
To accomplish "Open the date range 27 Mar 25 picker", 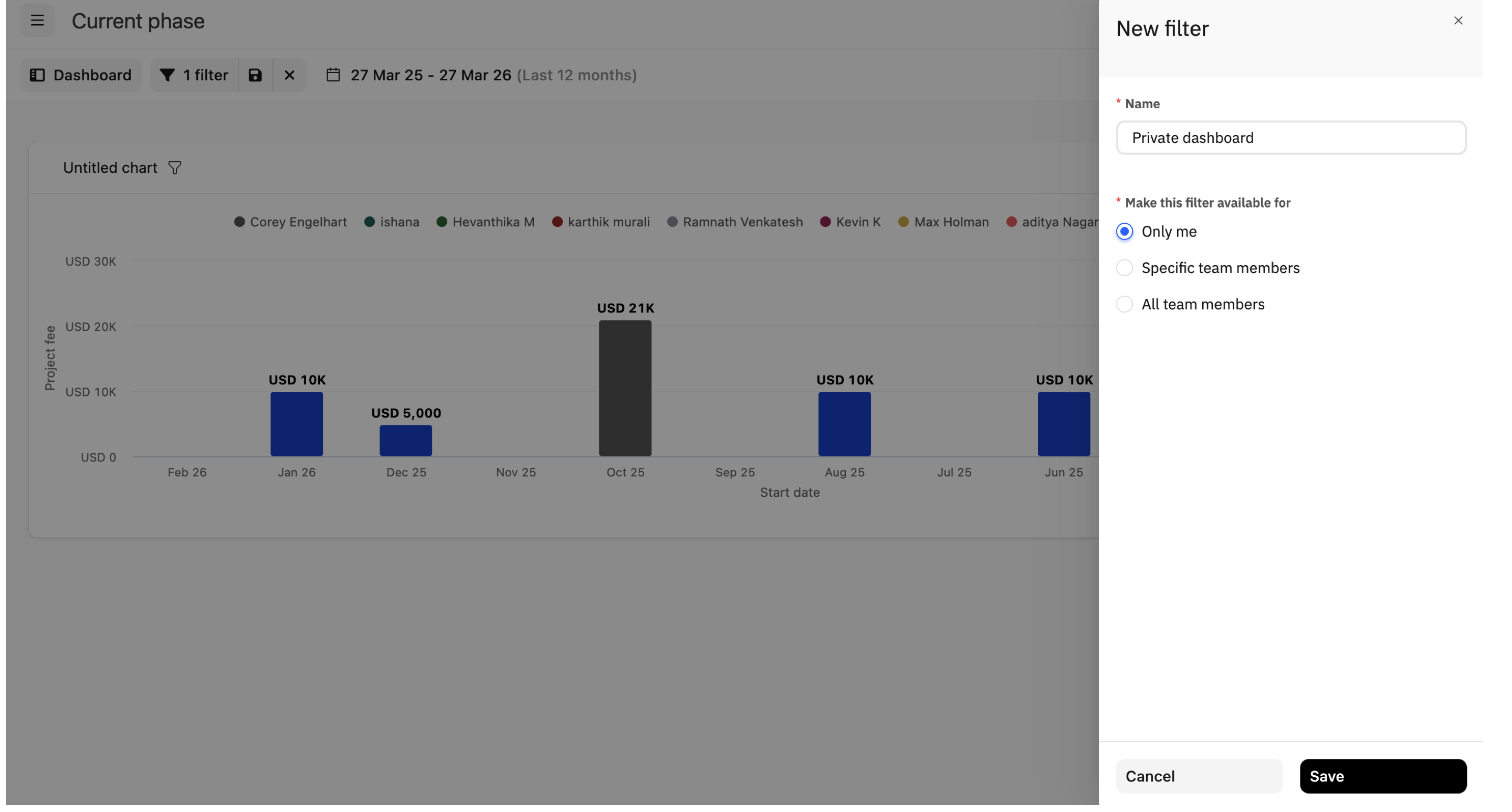I will (430, 75).
